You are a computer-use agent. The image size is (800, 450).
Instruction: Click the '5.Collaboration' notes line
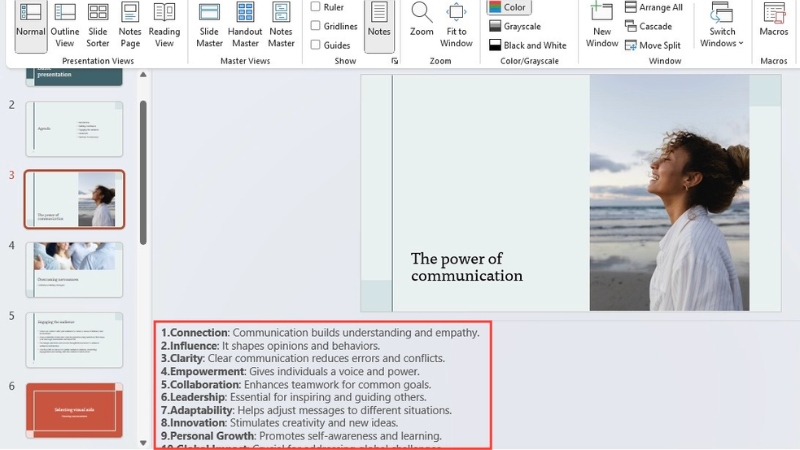tap(296, 385)
